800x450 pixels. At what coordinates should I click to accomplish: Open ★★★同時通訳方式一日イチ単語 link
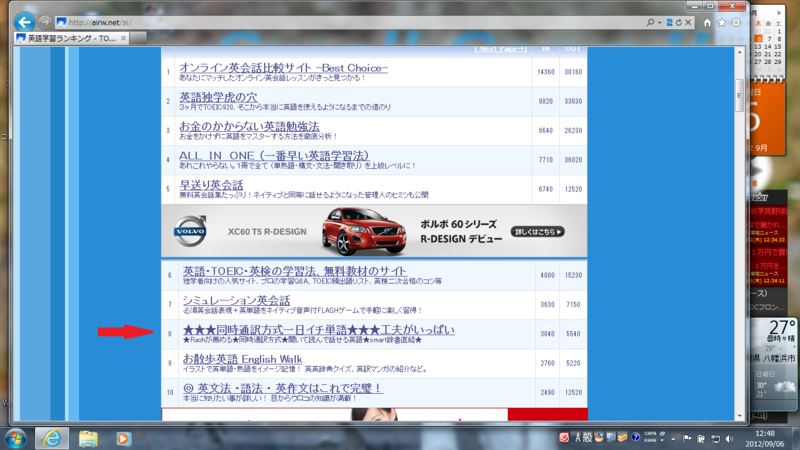(x=318, y=330)
